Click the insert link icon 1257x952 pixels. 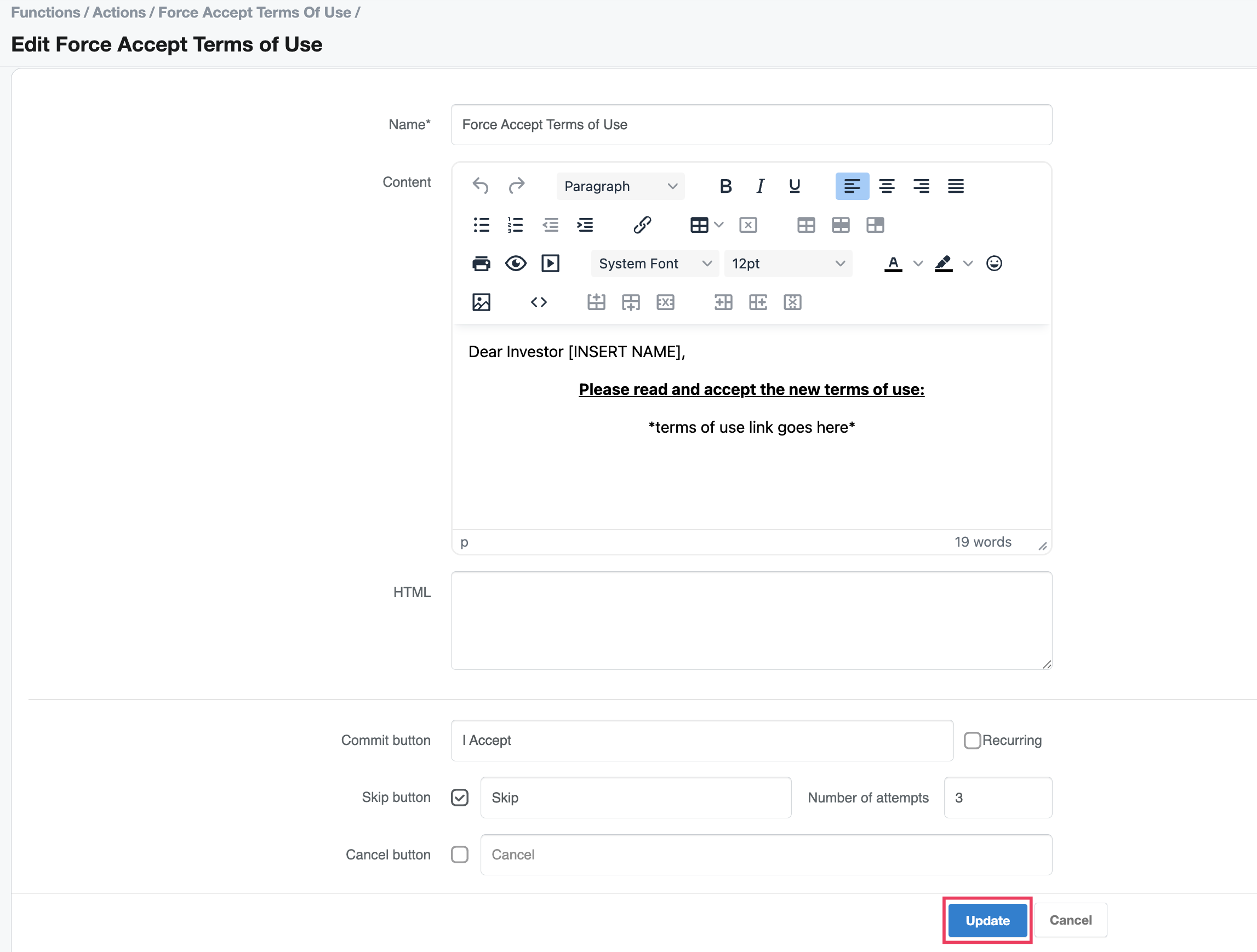pyautogui.click(x=642, y=225)
